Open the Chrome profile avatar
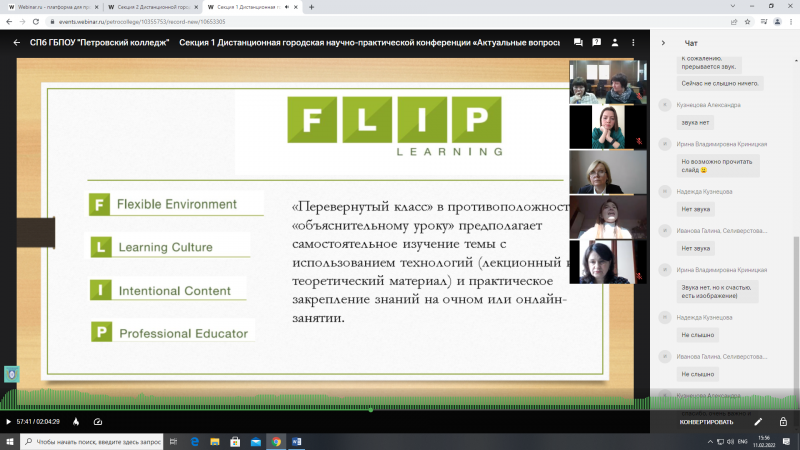The width and height of the screenshot is (800, 450). point(778,21)
